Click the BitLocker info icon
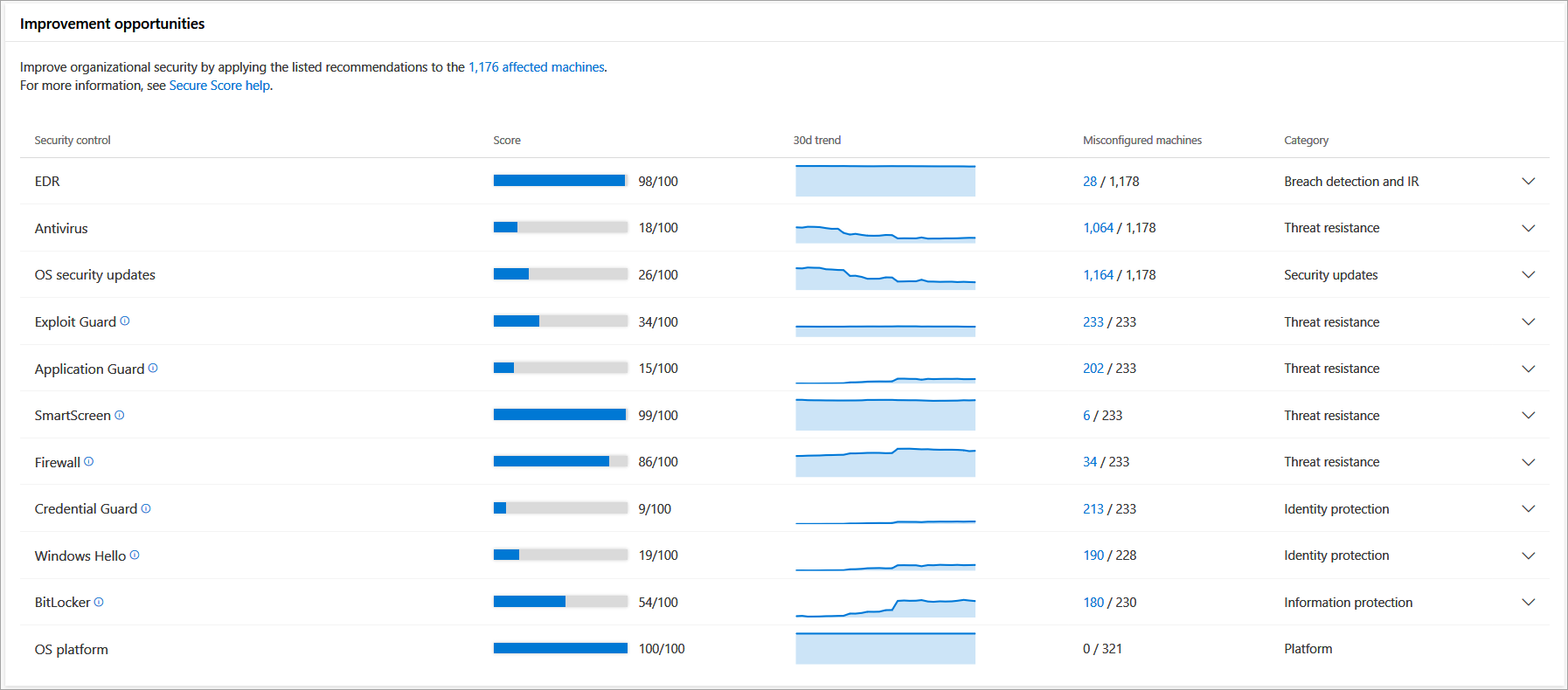Image resolution: width=1568 pixels, height=690 pixels. tap(99, 602)
